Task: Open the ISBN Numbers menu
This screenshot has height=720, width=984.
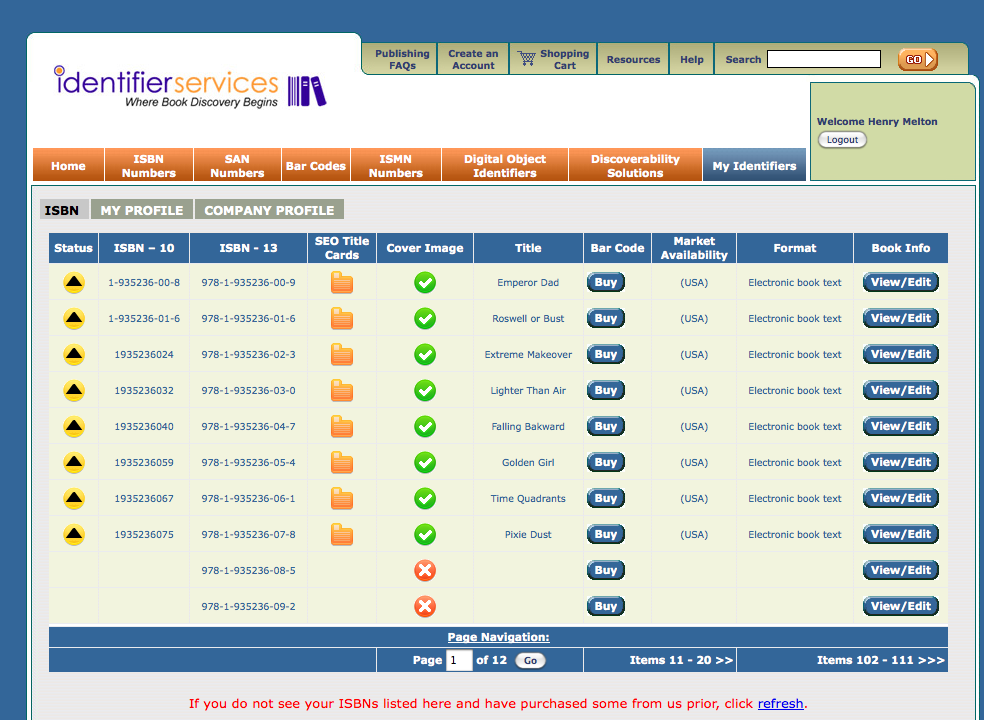Action: tap(149, 166)
